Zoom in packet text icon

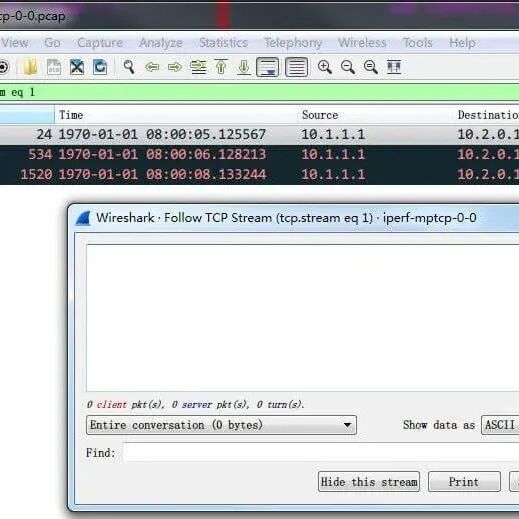tap(324, 67)
